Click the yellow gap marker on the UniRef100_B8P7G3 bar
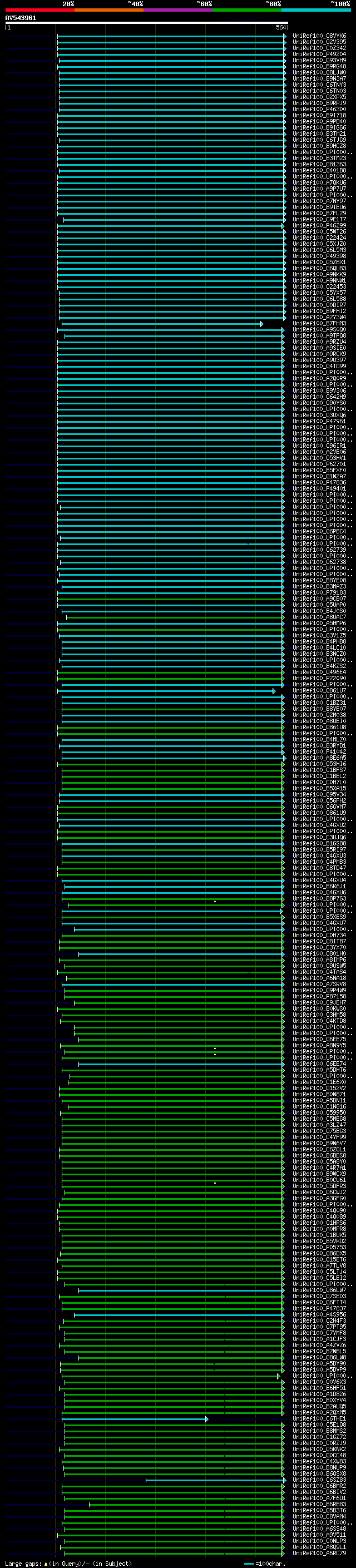This screenshot has width=356, height=1568. [x=215, y=901]
